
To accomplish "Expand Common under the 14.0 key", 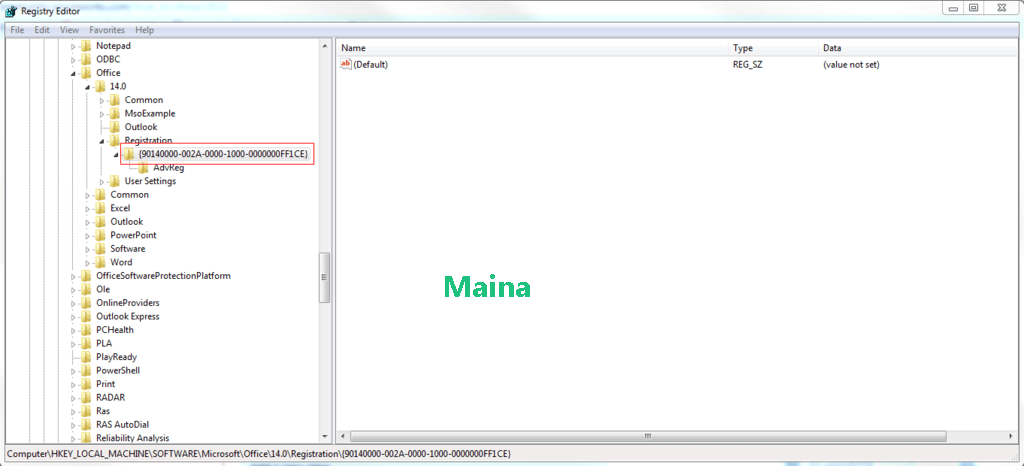I will coord(102,101).
